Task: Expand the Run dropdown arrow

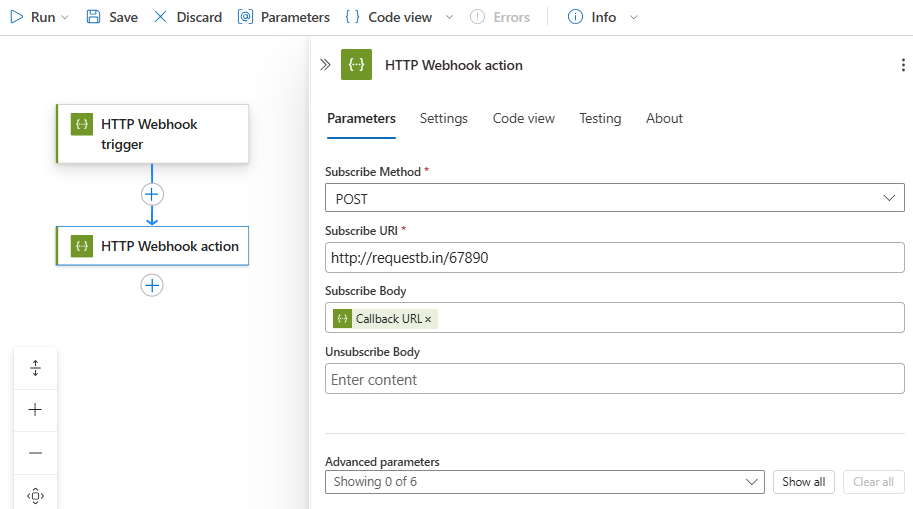Action: (x=66, y=17)
